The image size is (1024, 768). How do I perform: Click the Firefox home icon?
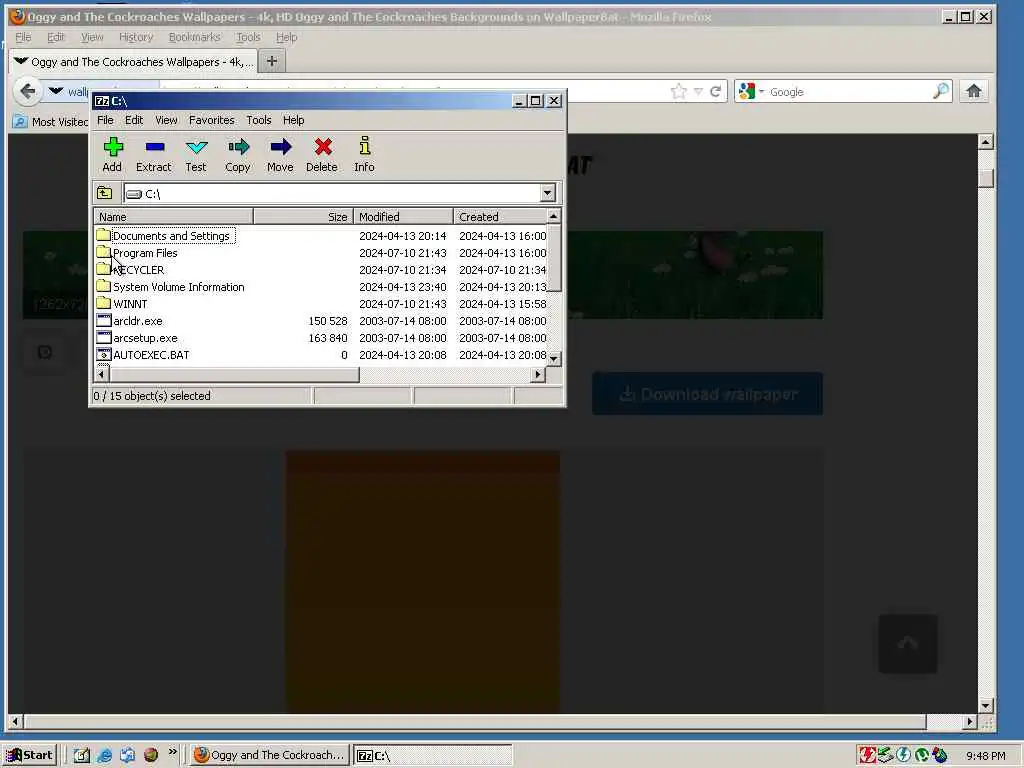[x=974, y=91]
